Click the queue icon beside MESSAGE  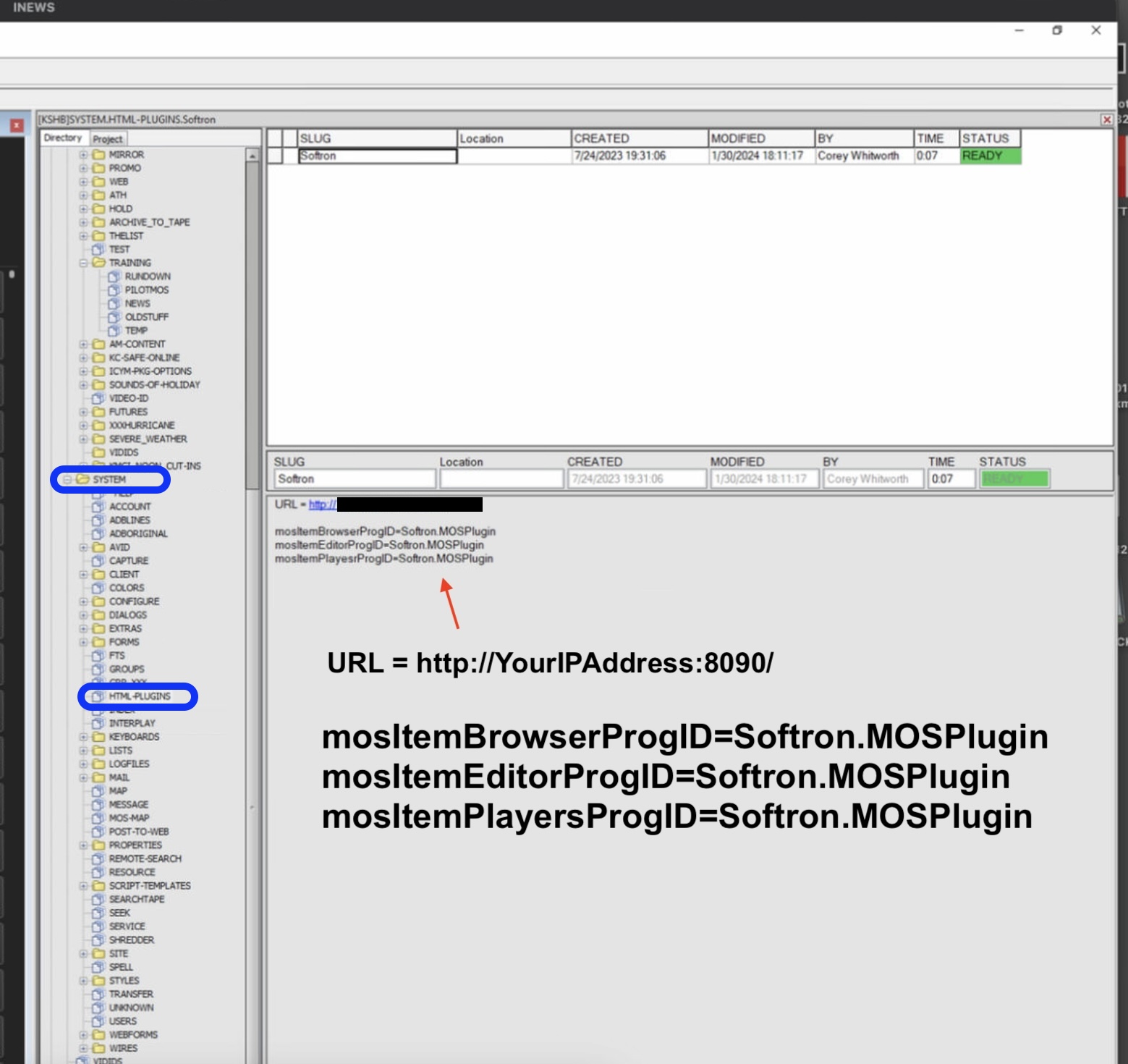click(x=99, y=804)
